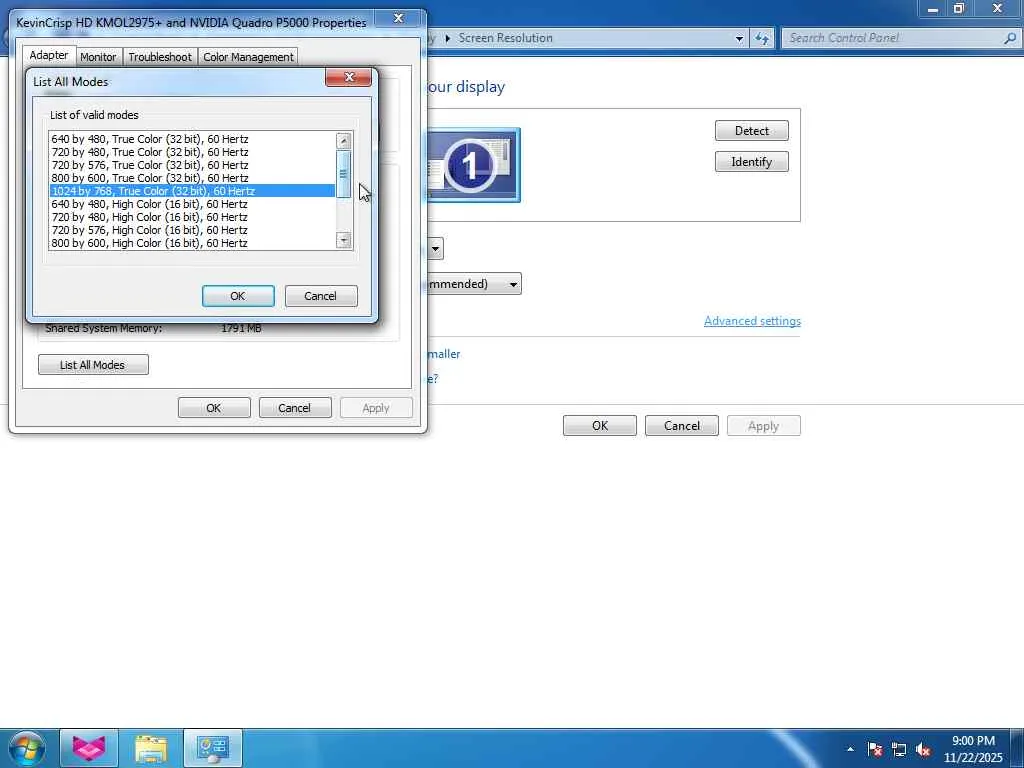Screen dimensions: 1024x768
Task: Click the Action Center flag icon
Action: [x=875, y=749]
